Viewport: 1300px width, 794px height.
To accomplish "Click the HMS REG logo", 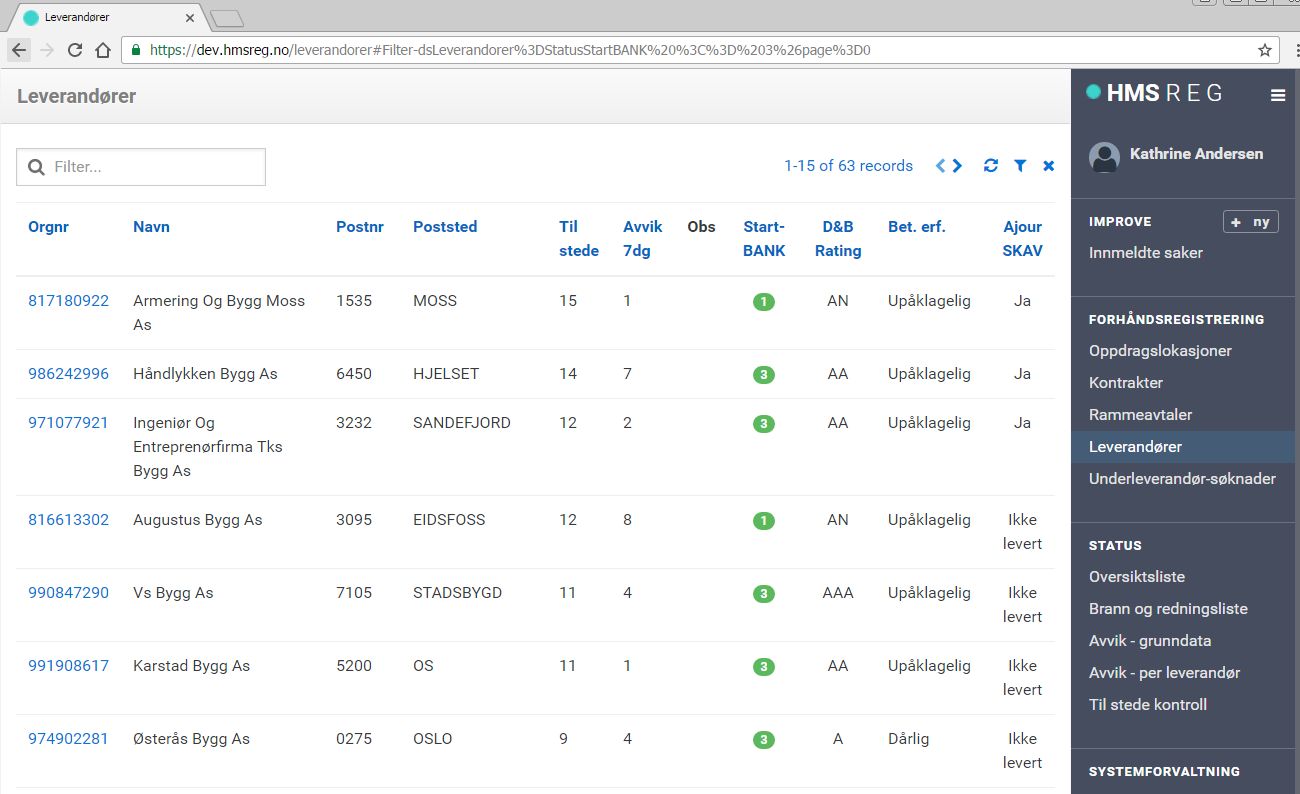I will (x=1155, y=93).
